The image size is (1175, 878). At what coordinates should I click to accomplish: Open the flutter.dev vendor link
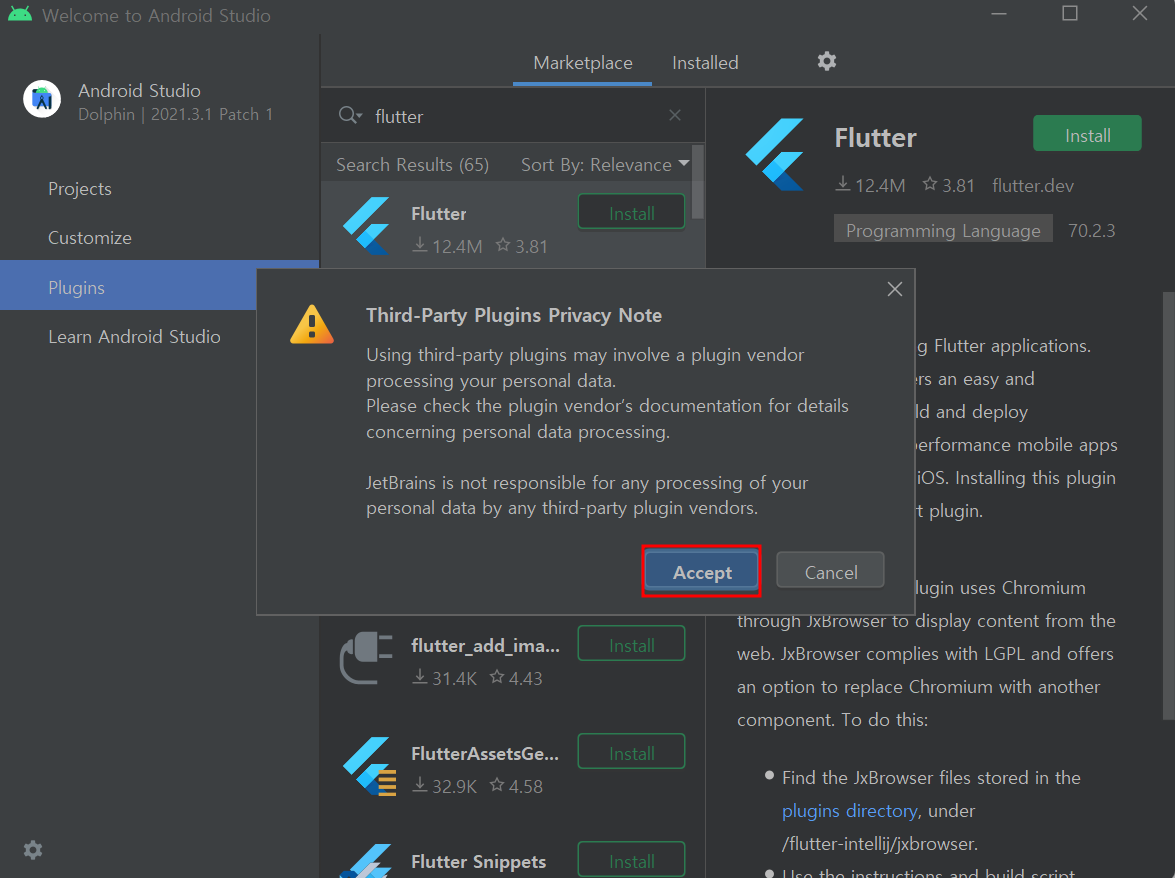(1033, 186)
